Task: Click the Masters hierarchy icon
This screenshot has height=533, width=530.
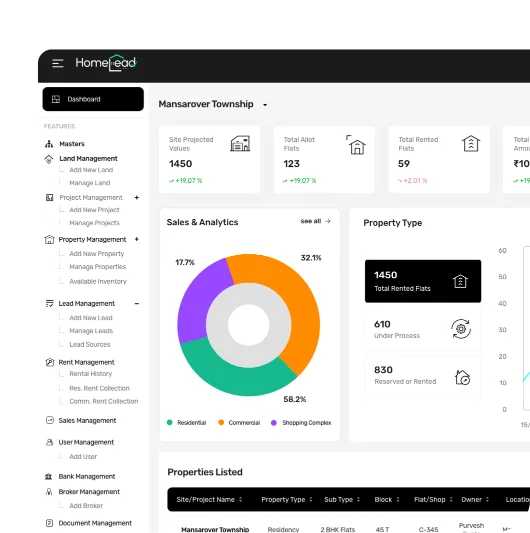Action: (49, 144)
